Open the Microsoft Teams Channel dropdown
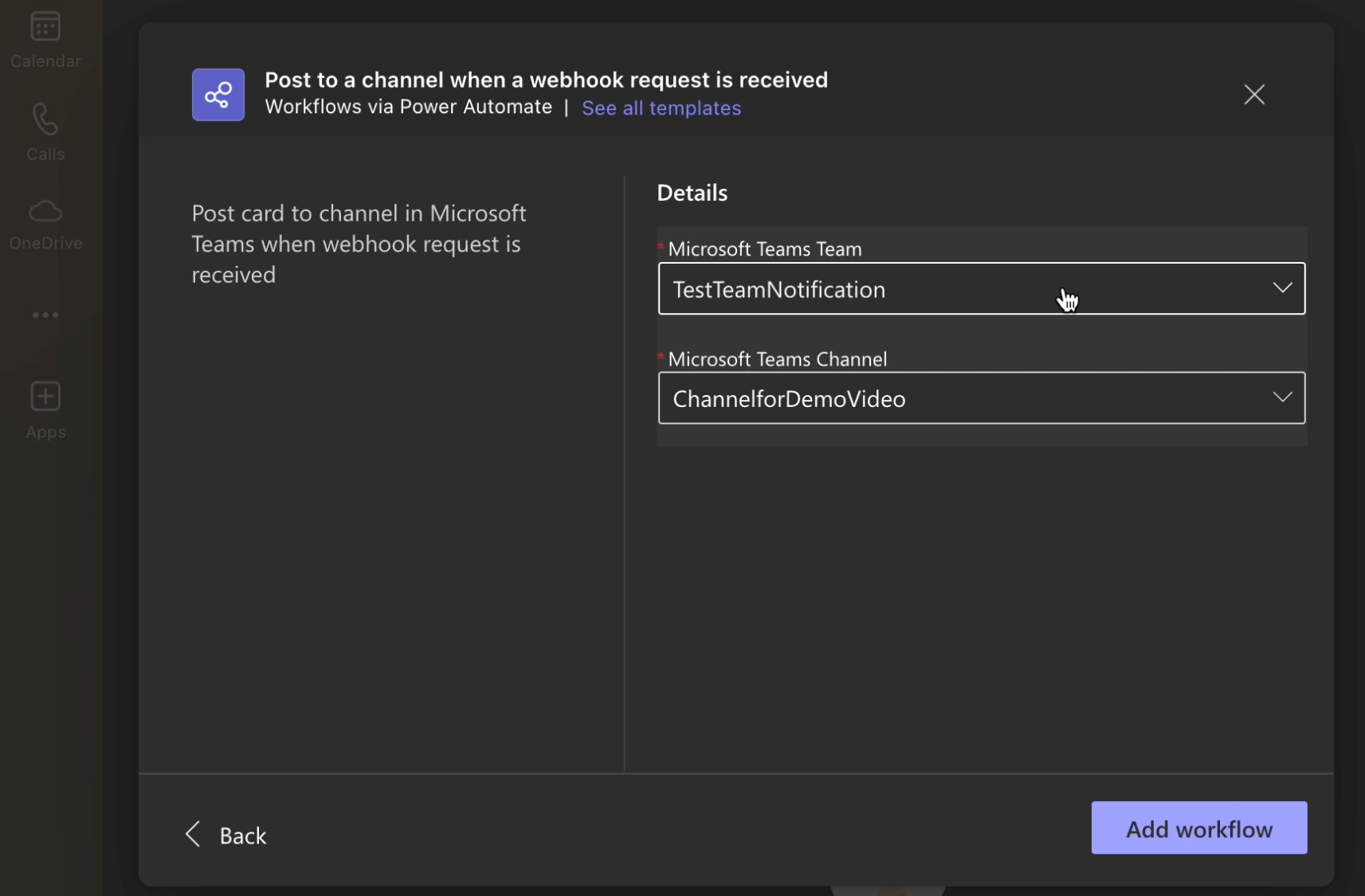The height and width of the screenshot is (896, 1365). click(x=982, y=398)
